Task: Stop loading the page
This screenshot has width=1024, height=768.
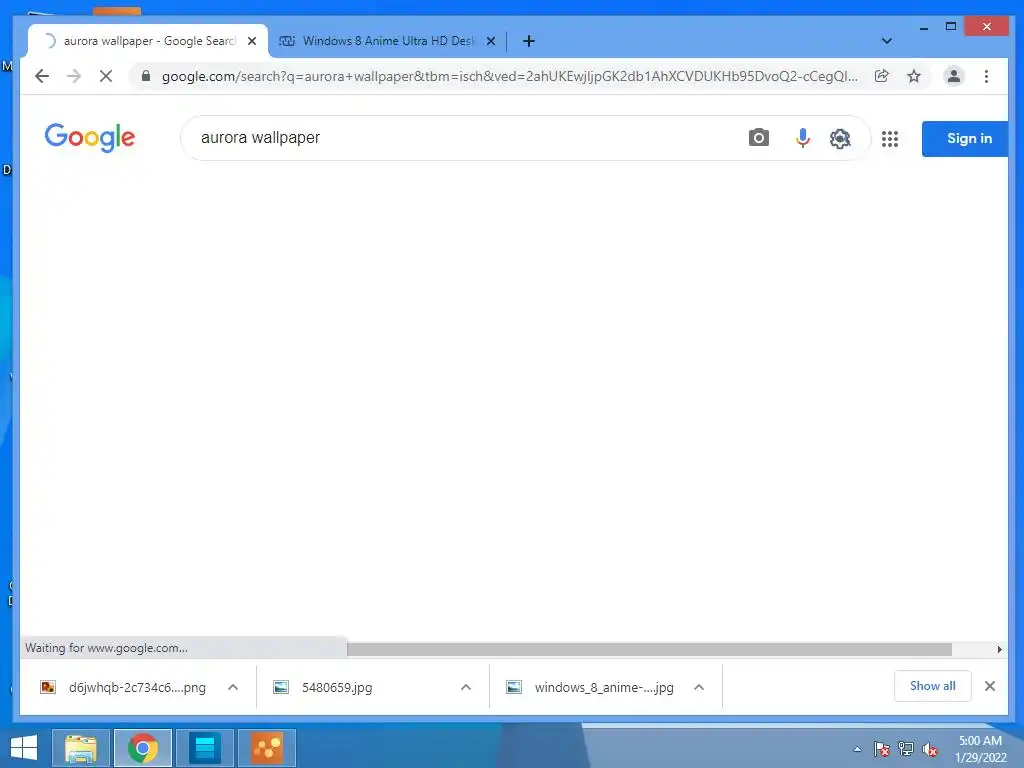Action: (x=106, y=76)
